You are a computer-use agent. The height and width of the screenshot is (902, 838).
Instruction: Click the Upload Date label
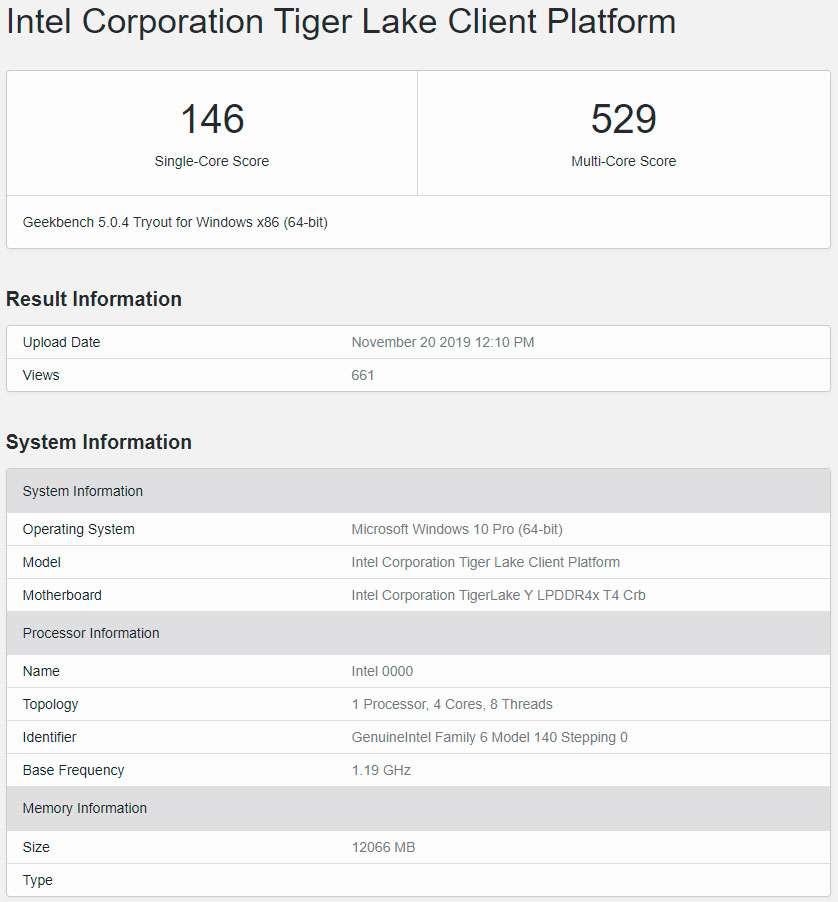click(x=62, y=342)
